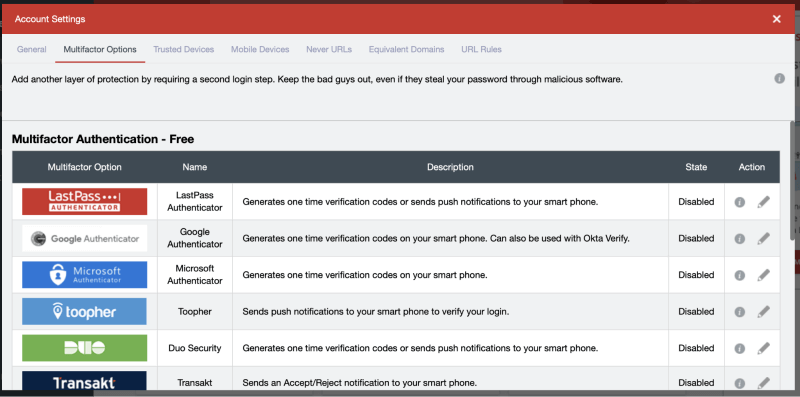
Task: Click Disabled state in Google Authenticator row
Action: click(x=696, y=238)
